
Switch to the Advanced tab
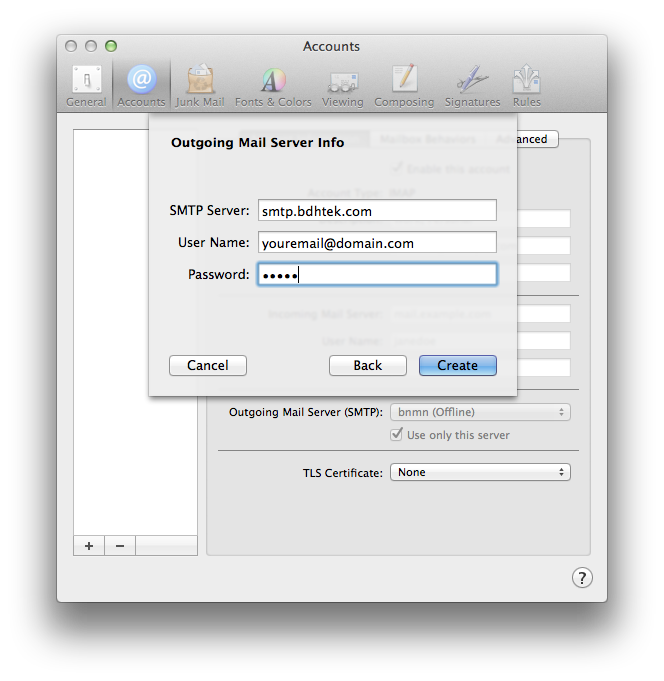coord(537,139)
